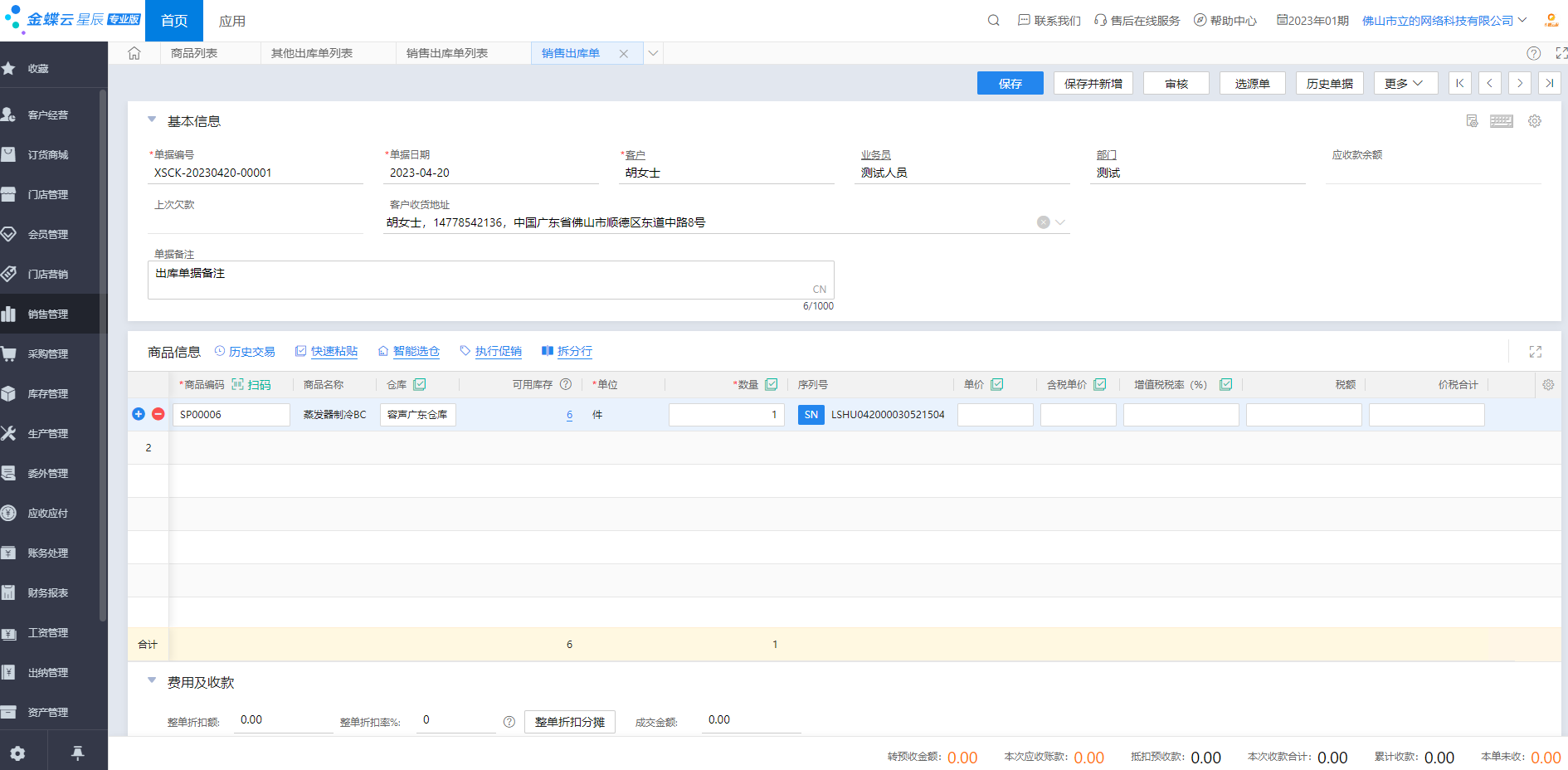Open sidebar settings gear icon
The image size is (1568, 770).
(x=17, y=753)
